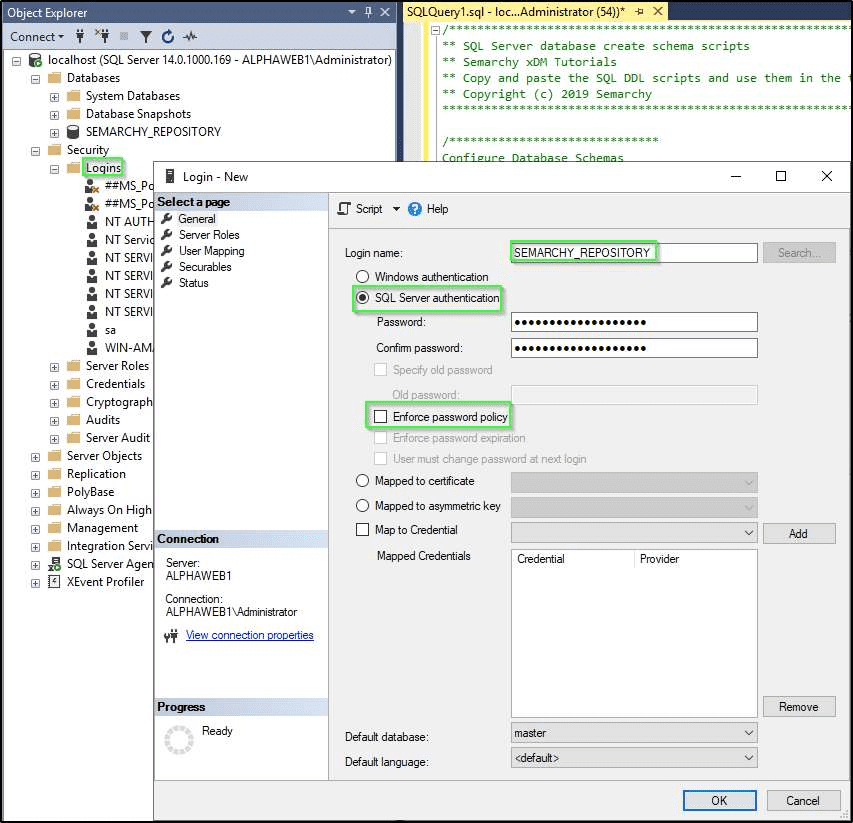Open the Script dropdown arrow
This screenshot has height=823, width=853.
396,209
